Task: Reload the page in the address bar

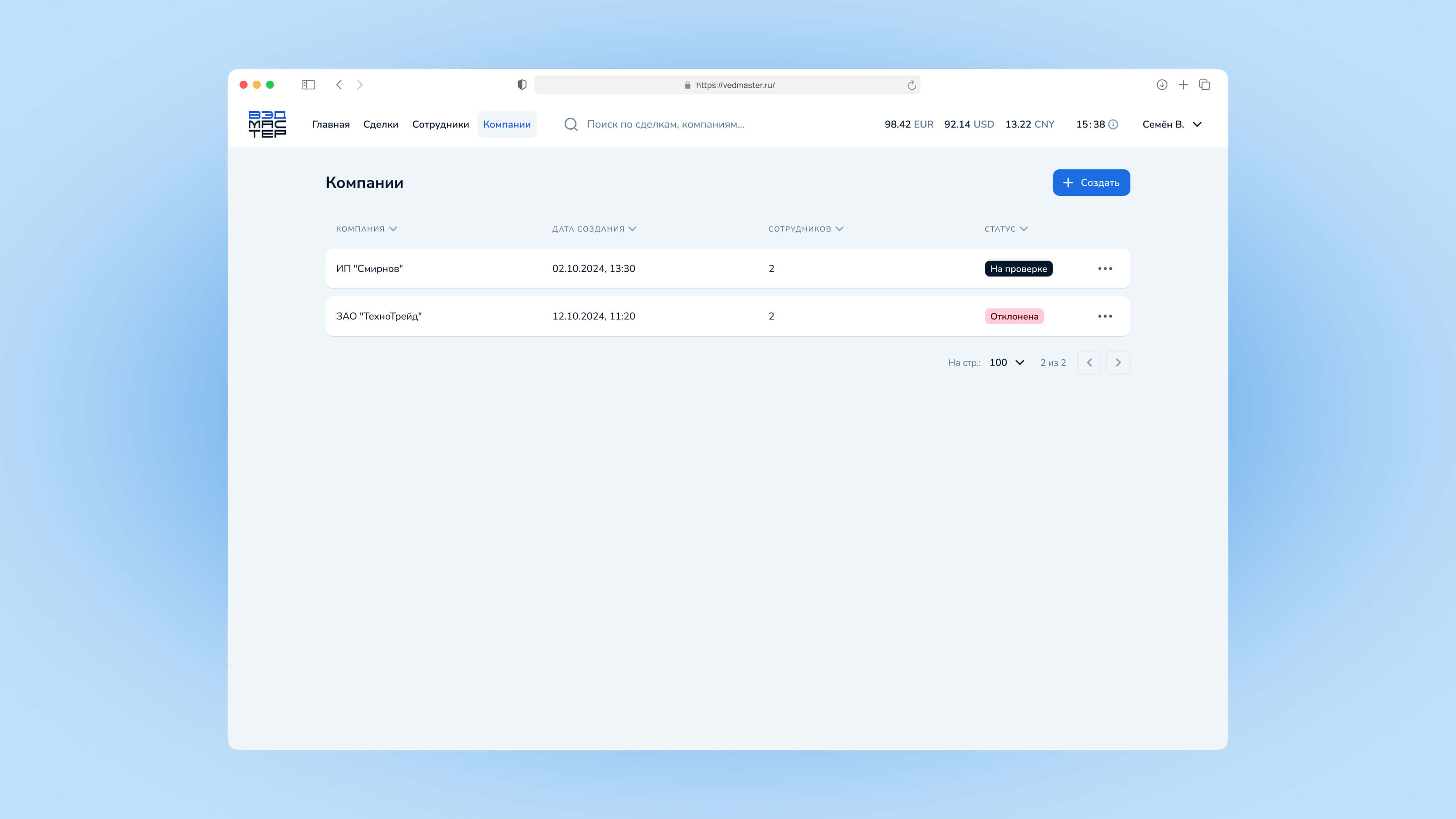Action: point(911,85)
